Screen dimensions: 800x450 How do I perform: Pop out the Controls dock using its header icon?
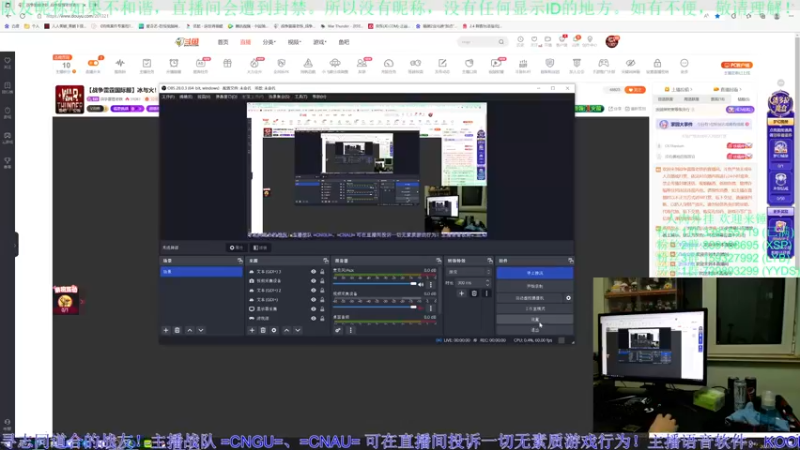pyautogui.click(x=570, y=261)
